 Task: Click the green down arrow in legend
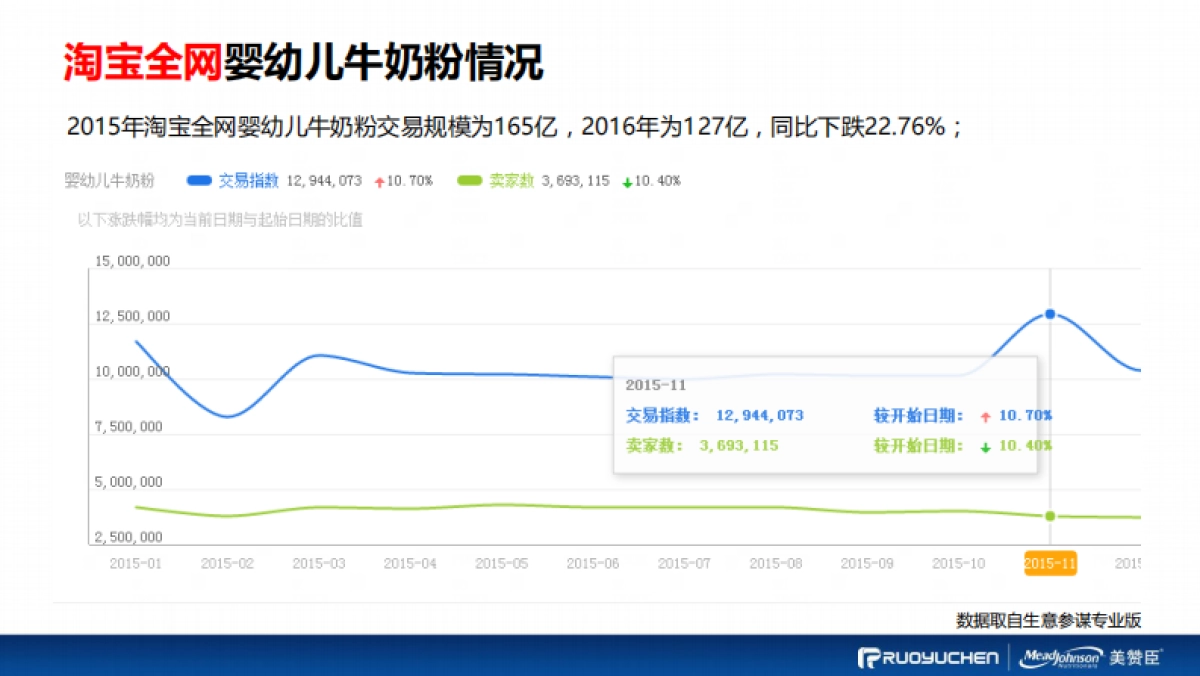point(627,182)
